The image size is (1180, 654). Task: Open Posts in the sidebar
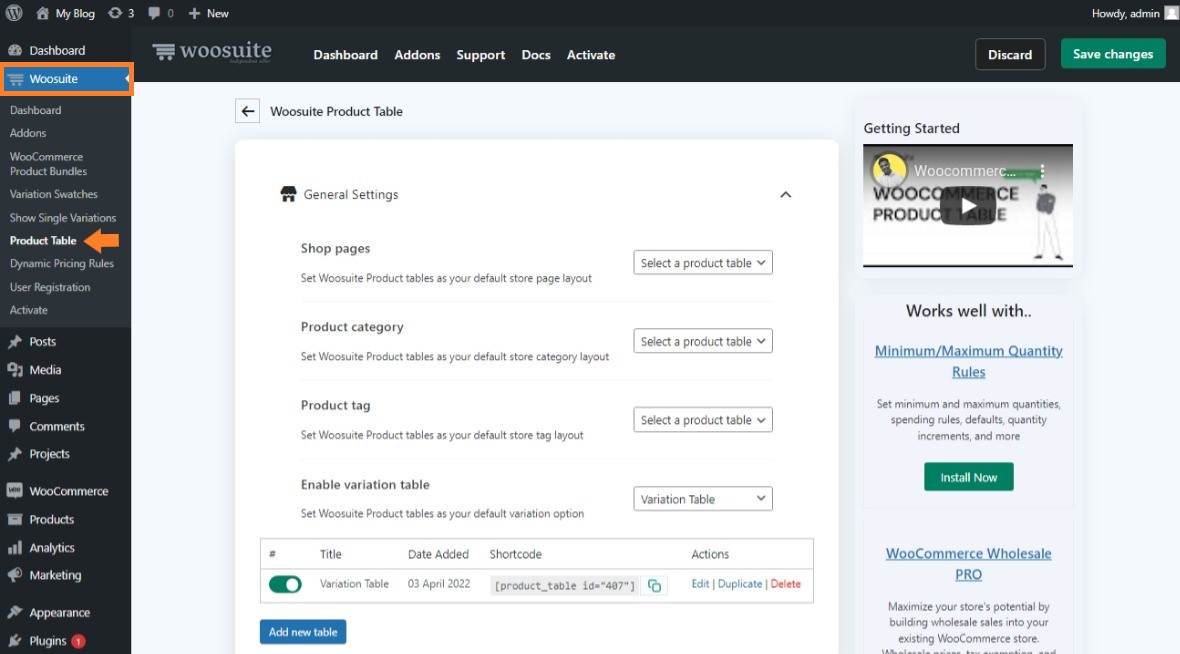42,342
